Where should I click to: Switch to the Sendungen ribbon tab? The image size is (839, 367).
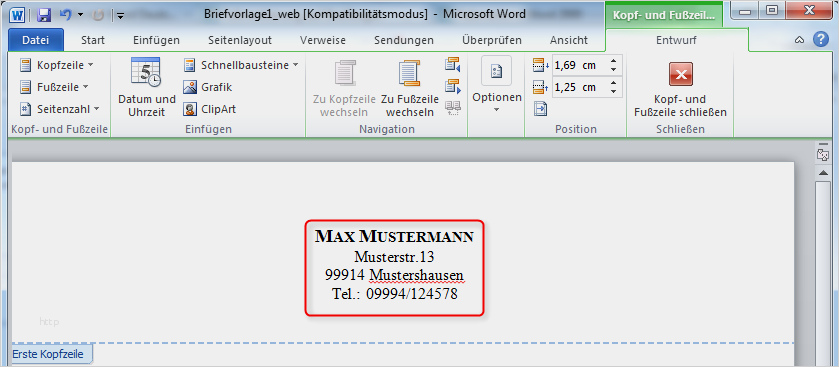[x=403, y=40]
